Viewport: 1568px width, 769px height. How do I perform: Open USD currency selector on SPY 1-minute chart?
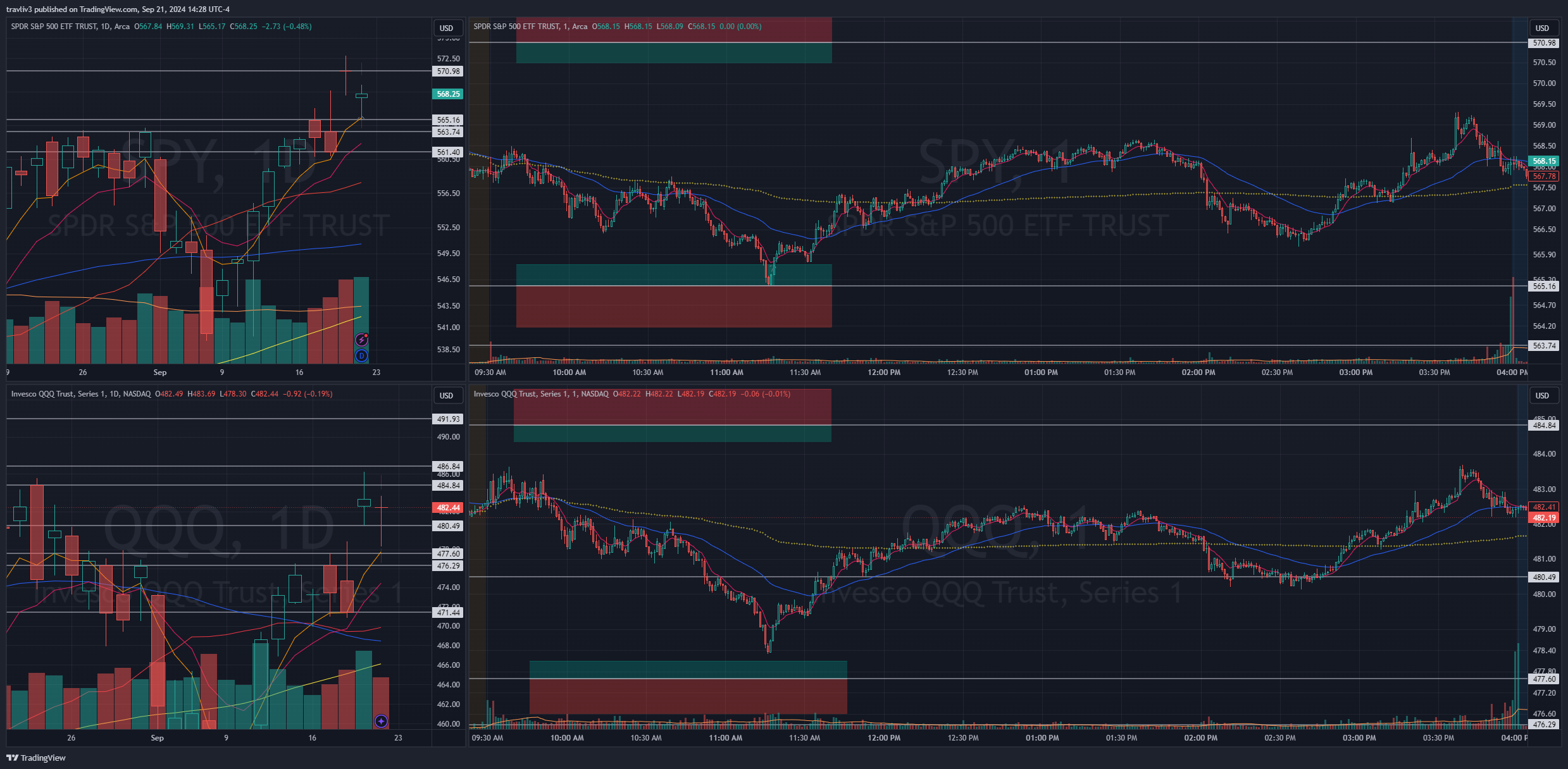1542,28
